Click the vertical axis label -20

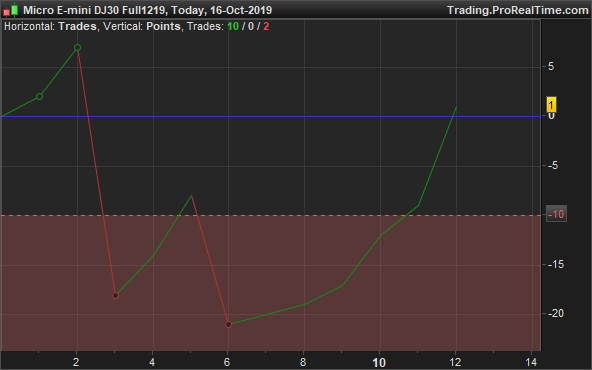[555, 313]
